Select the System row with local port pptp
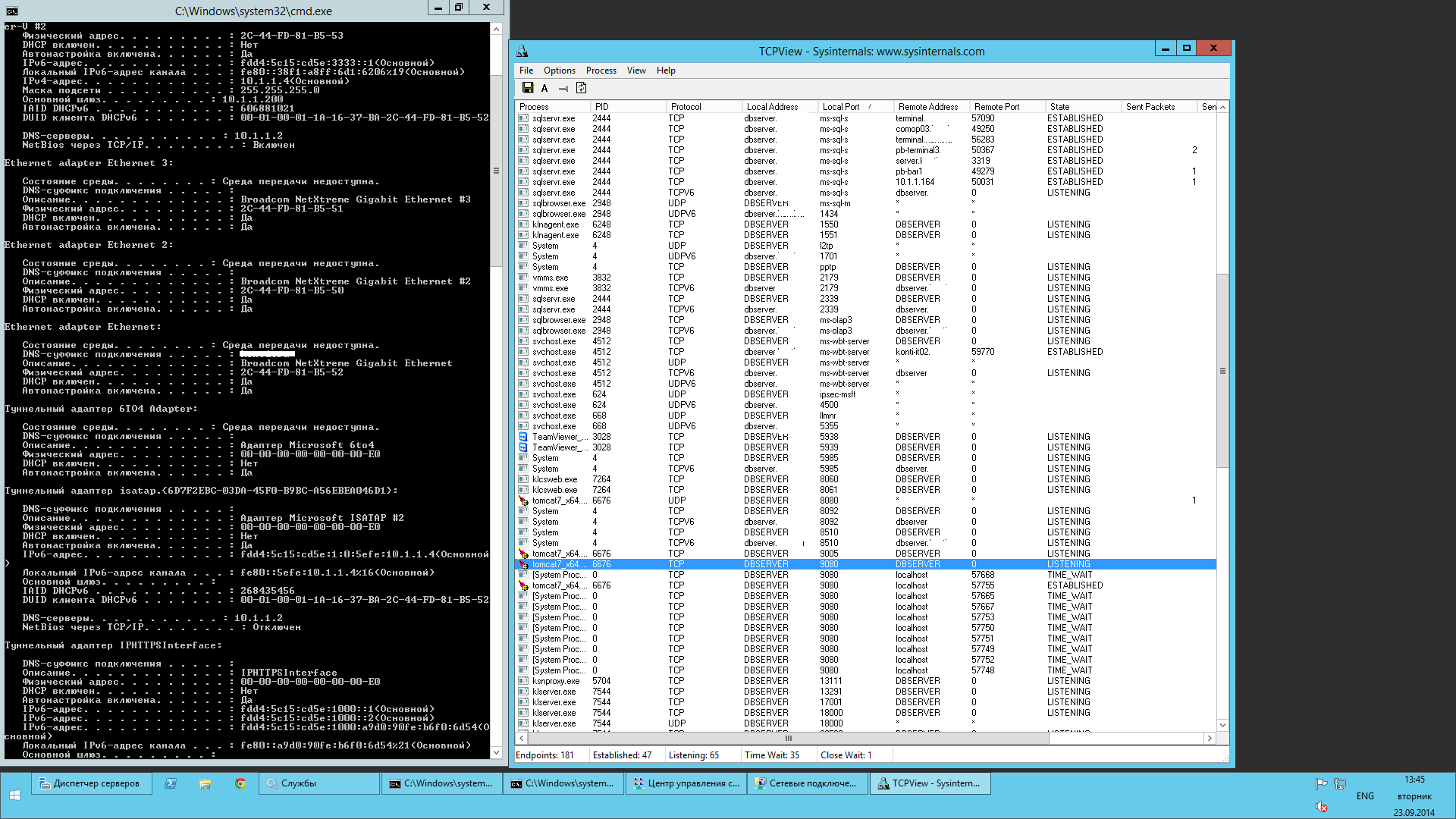1456x819 pixels. (866, 267)
